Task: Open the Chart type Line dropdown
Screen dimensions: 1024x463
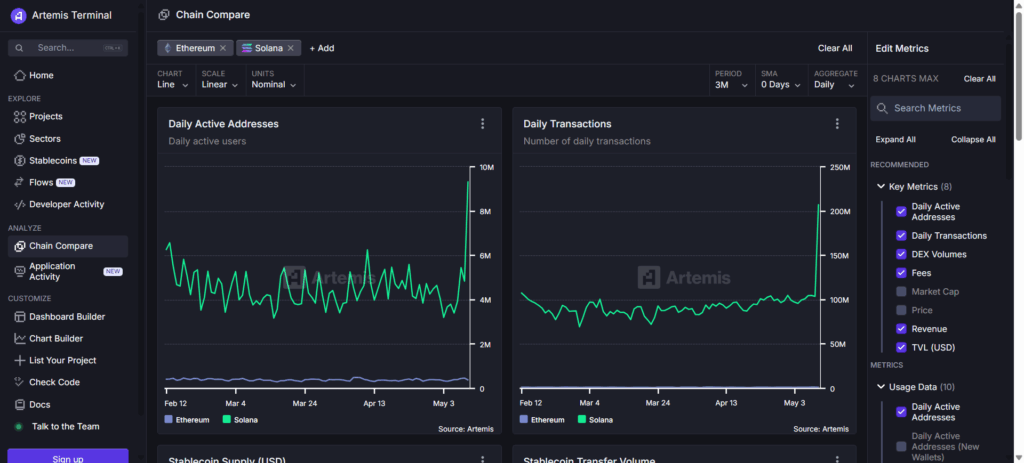Action: pos(173,85)
